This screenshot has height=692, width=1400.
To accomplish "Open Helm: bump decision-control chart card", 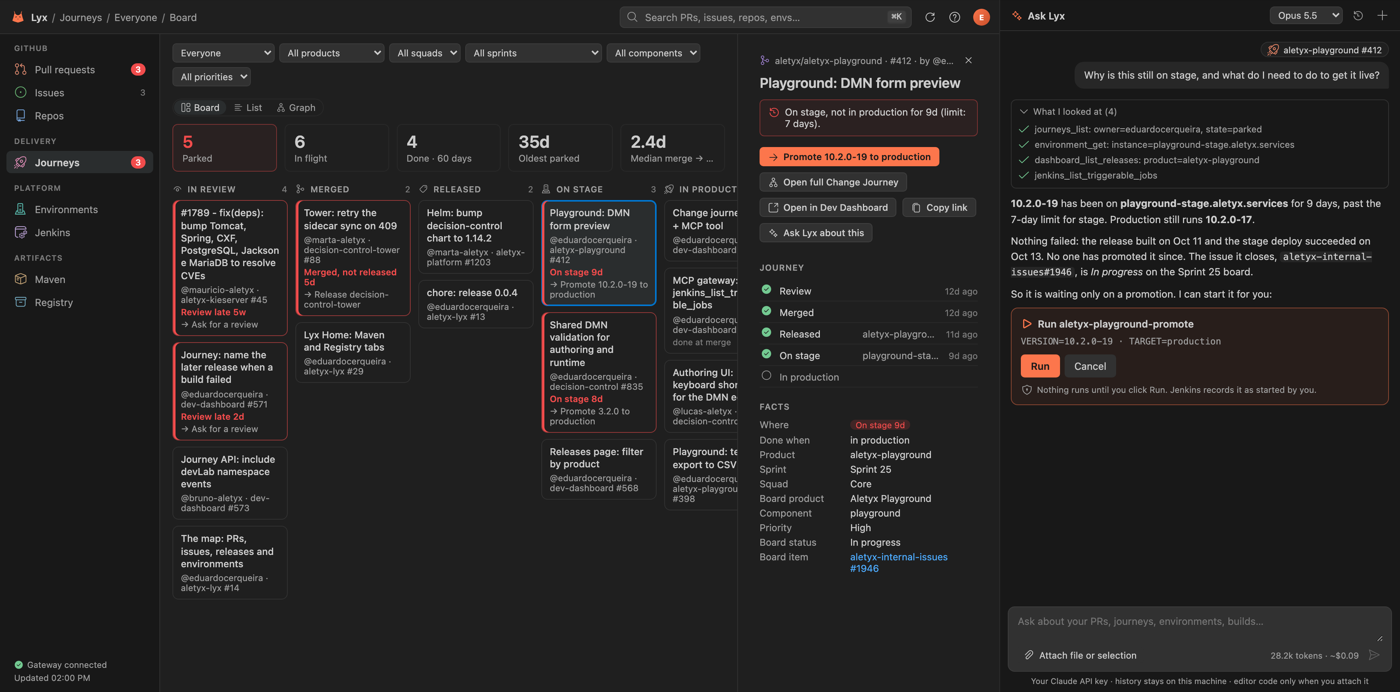I will coord(476,237).
